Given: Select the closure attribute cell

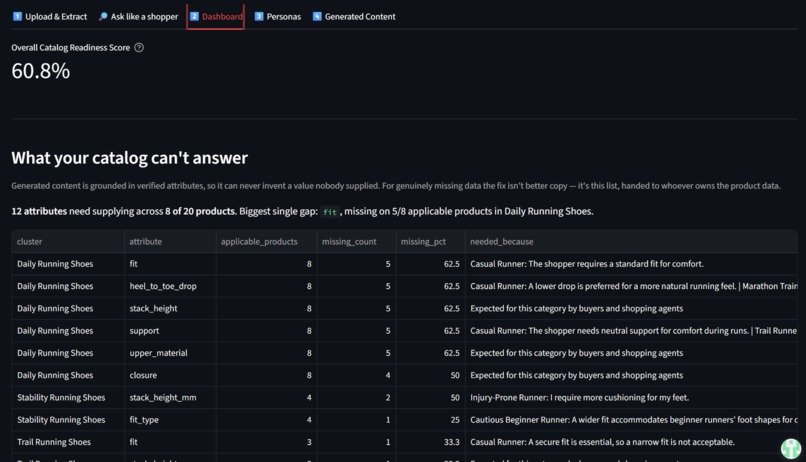Looking at the screenshot, I should [x=170, y=375].
